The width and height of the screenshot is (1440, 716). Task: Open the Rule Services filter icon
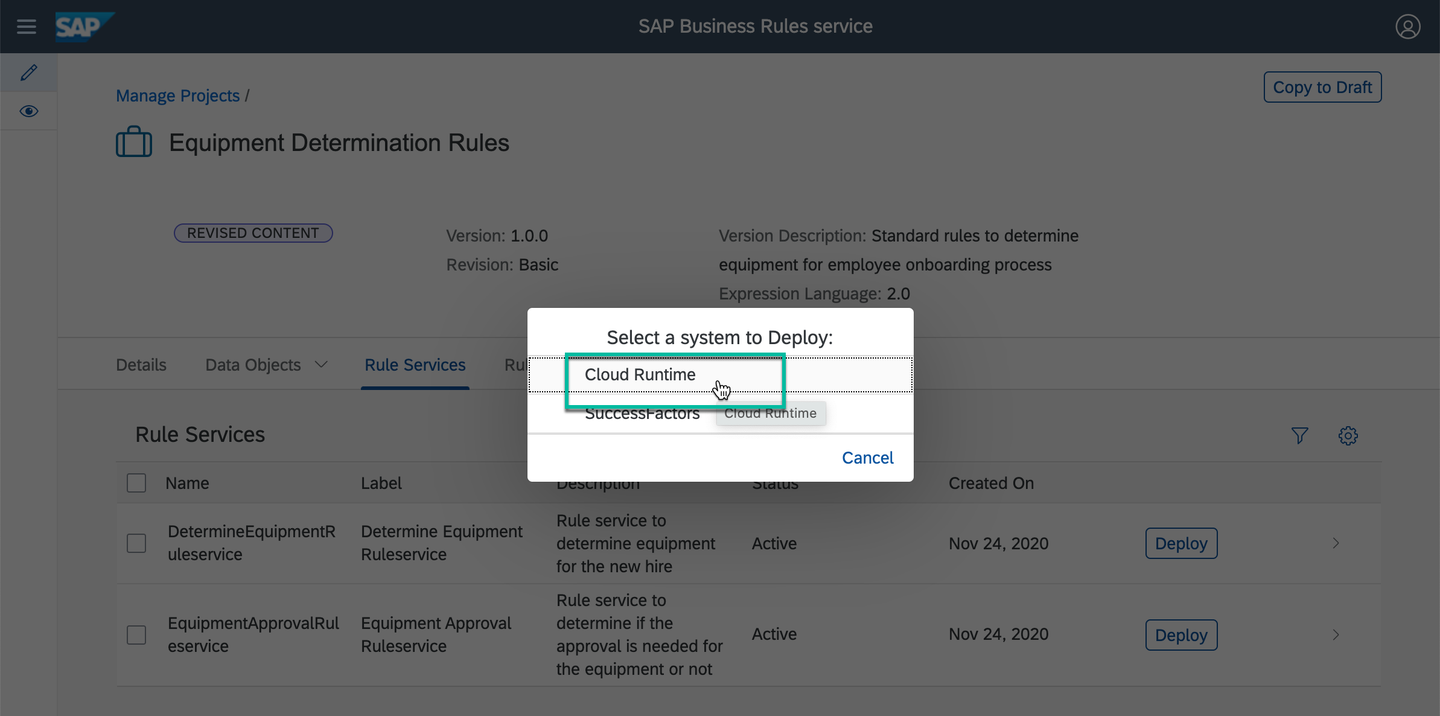pos(1300,435)
